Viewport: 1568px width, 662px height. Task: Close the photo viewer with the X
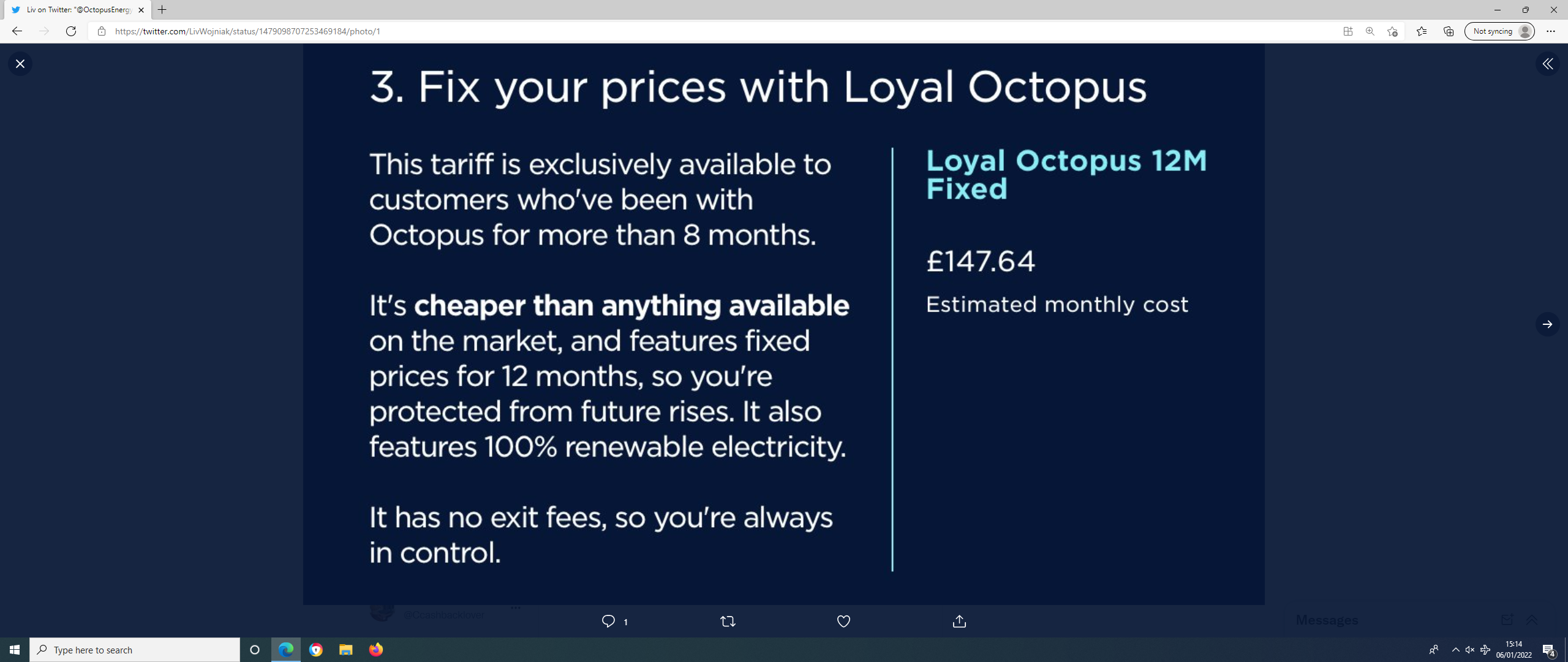coord(20,64)
